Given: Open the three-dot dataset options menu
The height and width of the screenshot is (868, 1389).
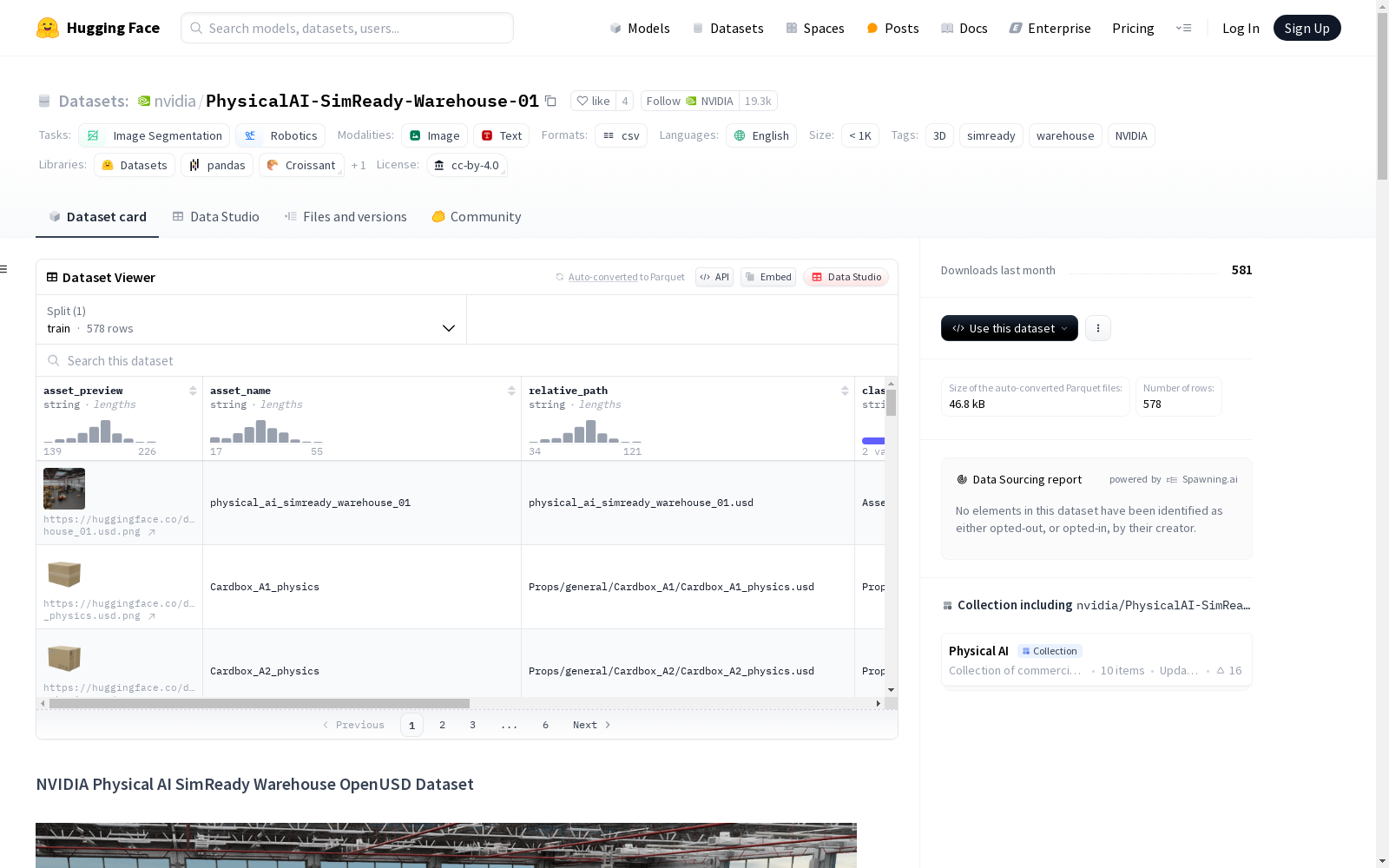Looking at the screenshot, I should tap(1098, 328).
